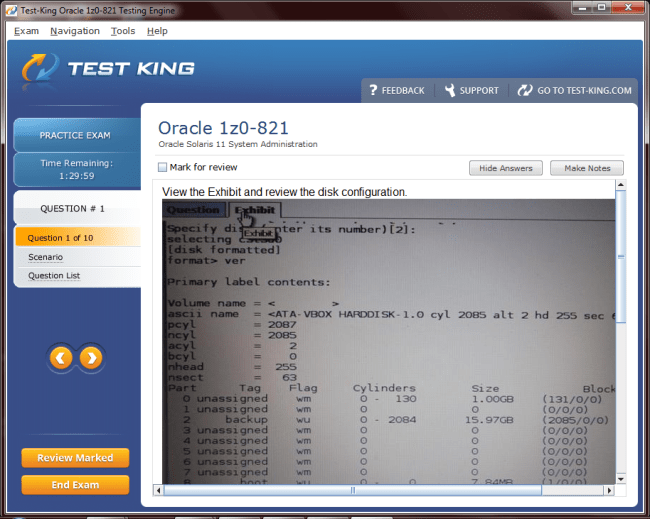Click the 'Cylinders' column header in exhibit
Screen dimensions: 650x519
coord(384,388)
